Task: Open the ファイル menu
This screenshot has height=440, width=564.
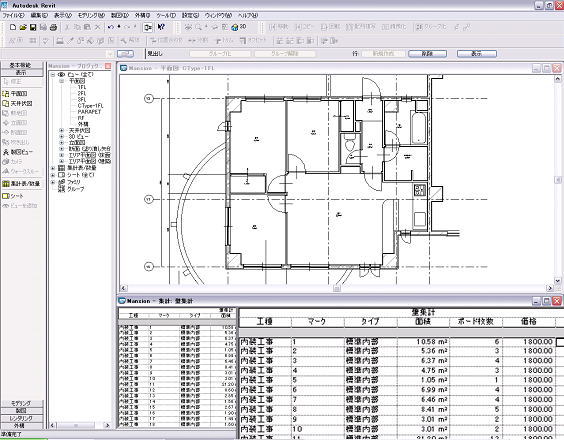Action: pos(13,15)
